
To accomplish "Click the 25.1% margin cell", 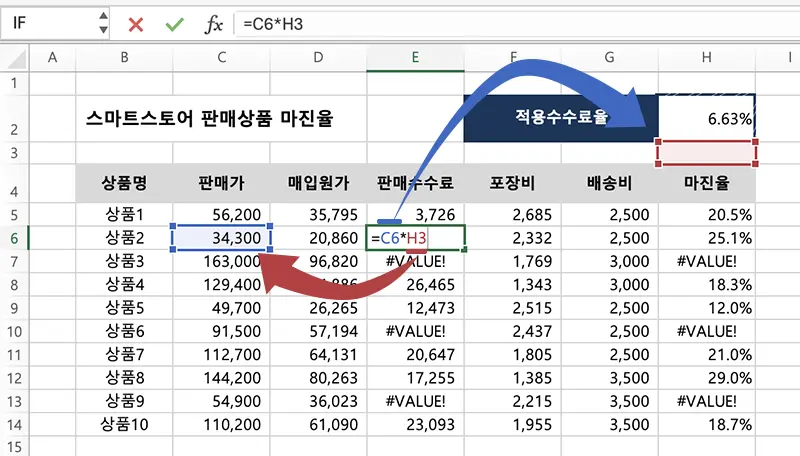I will click(x=707, y=238).
